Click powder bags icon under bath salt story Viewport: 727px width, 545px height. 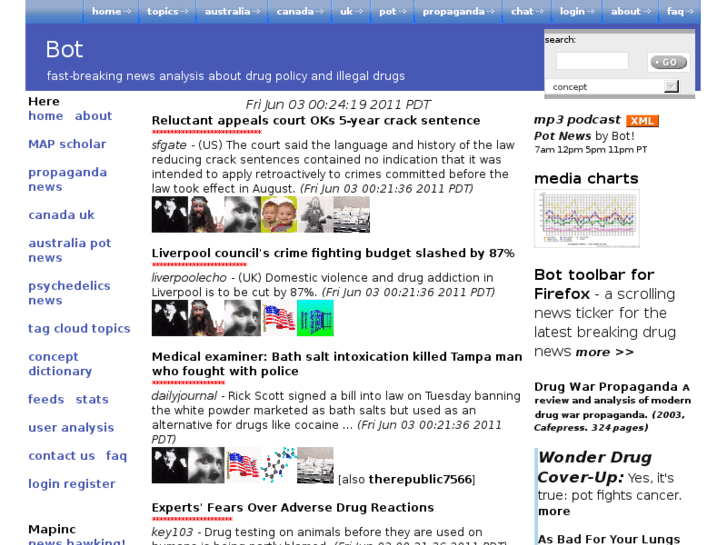[x=315, y=465]
